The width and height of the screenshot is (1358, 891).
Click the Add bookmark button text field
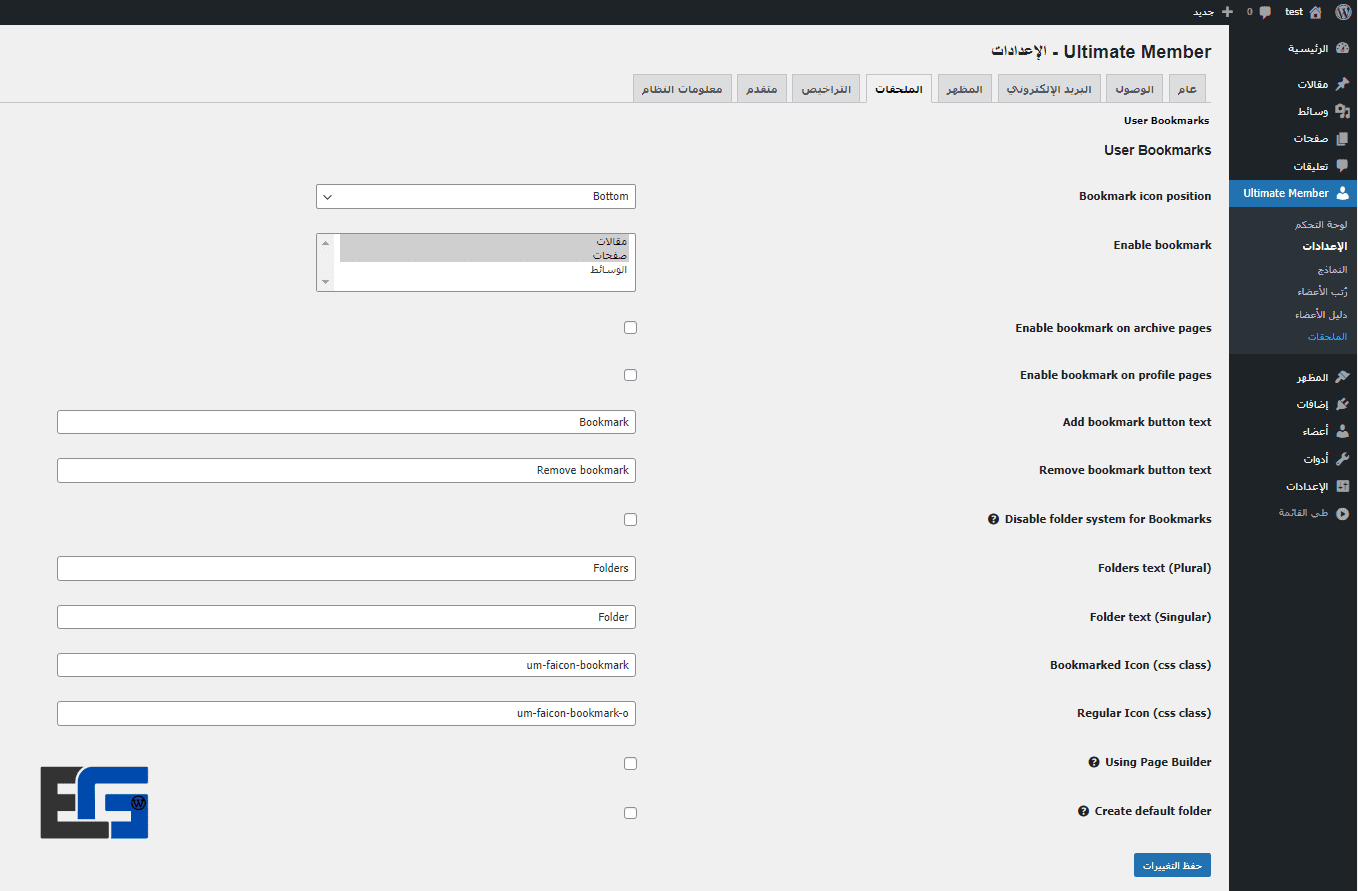(346, 422)
